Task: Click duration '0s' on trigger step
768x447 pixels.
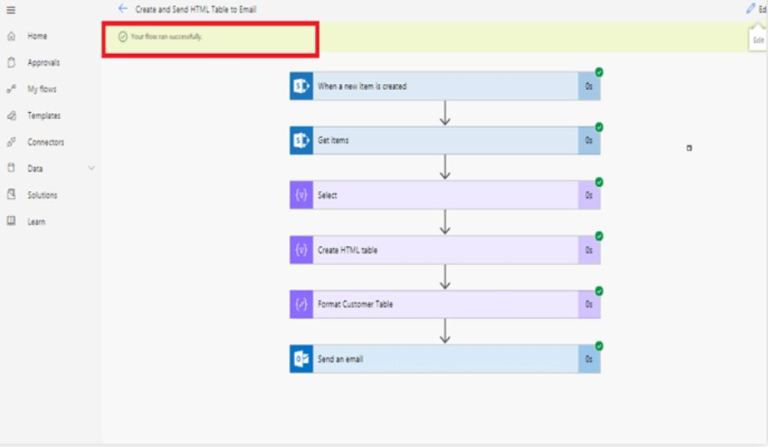Action: pos(589,86)
